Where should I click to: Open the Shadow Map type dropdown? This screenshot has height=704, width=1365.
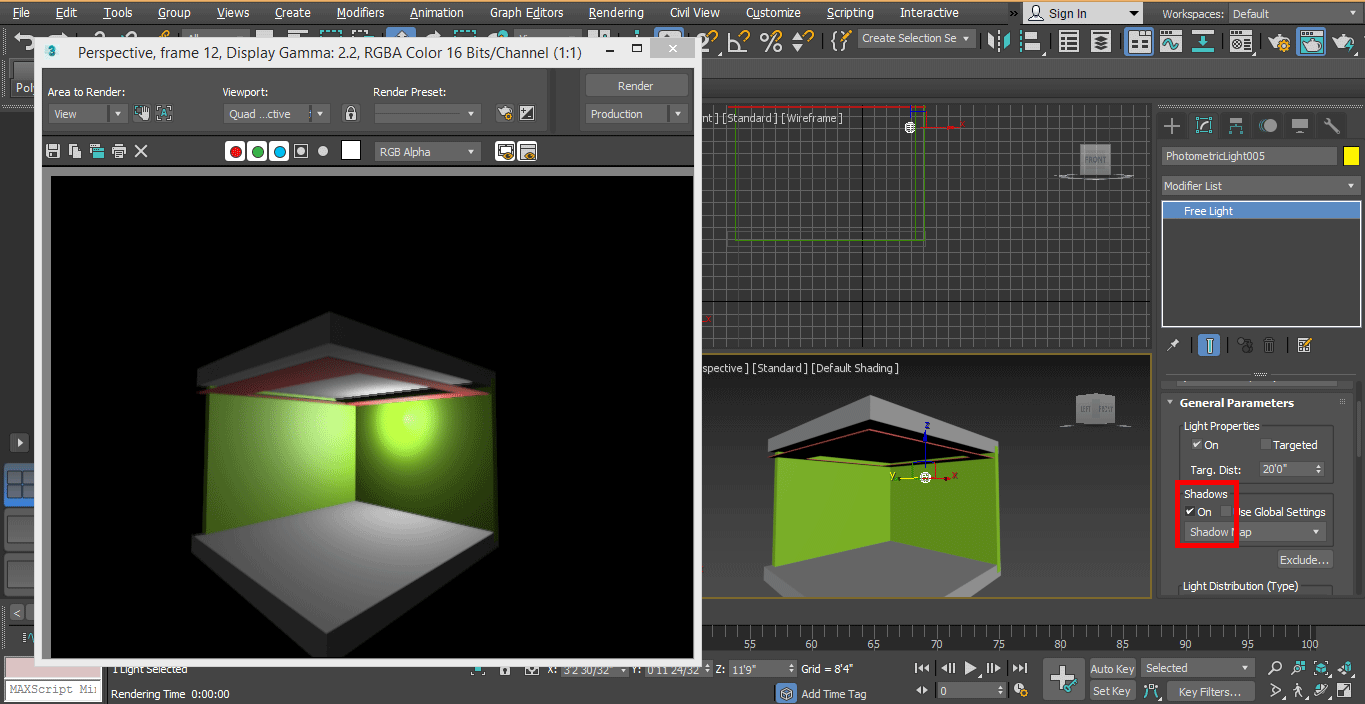1254,532
